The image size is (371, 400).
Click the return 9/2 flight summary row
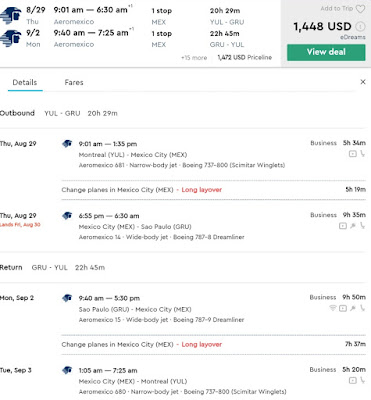140,38
